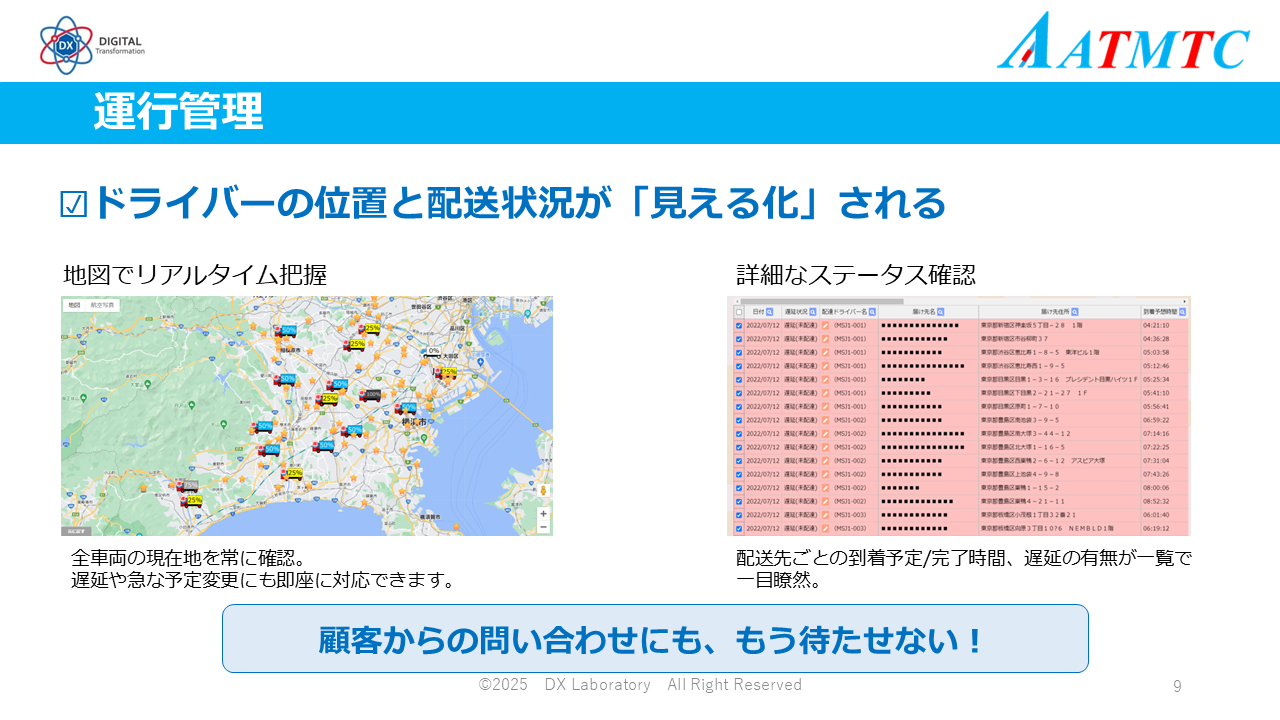This screenshot has height=720, width=1280.
Task: Open the 届け先名 column search filter
Action: (x=942, y=312)
